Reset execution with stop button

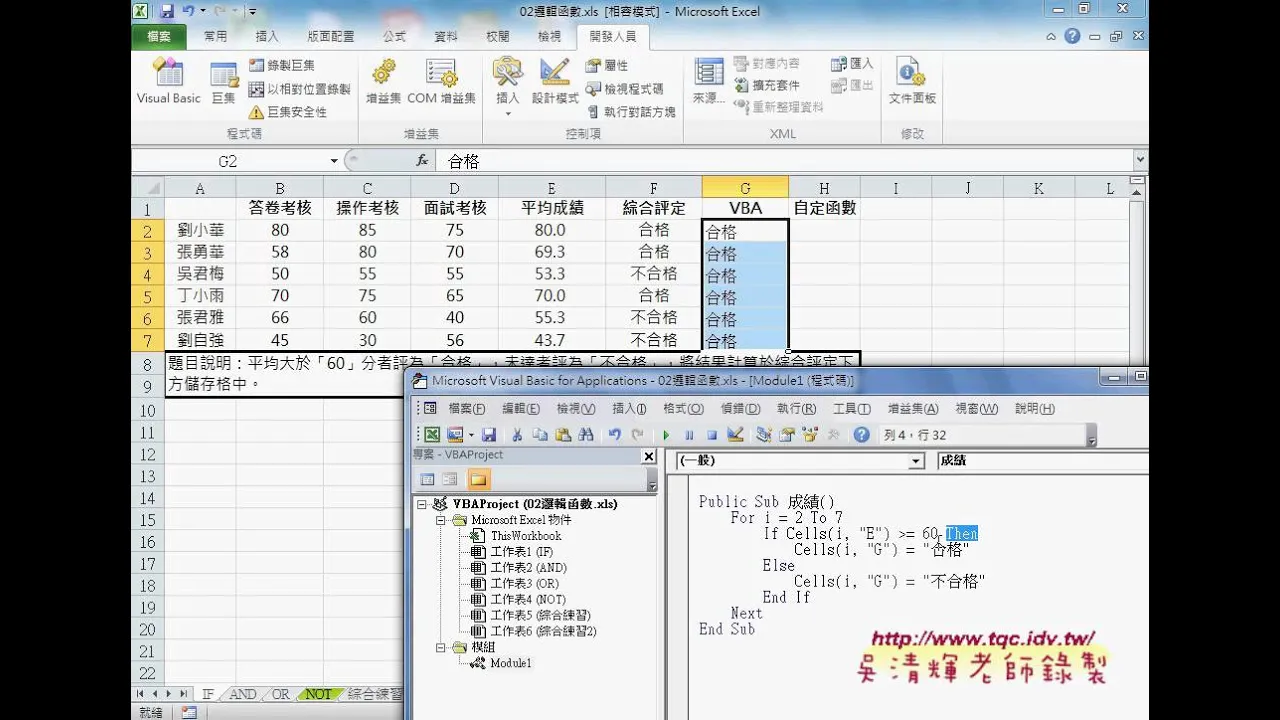[712, 435]
